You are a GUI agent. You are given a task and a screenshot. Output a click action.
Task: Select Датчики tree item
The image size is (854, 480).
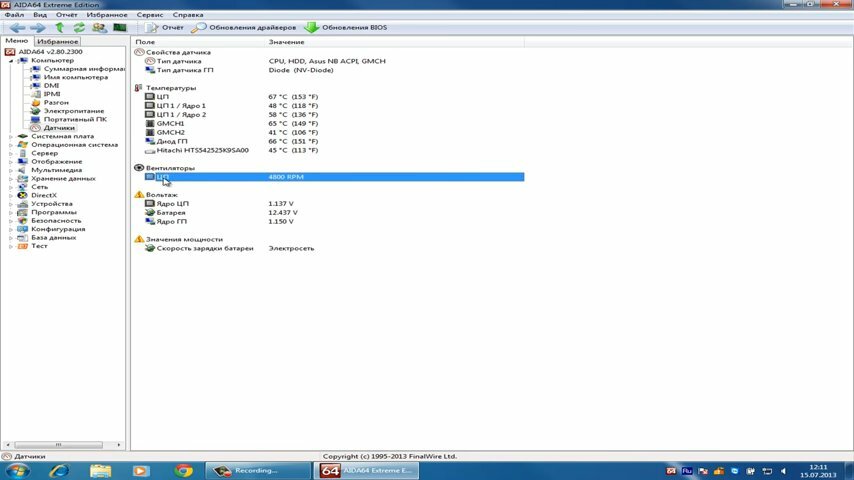tap(59, 127)
